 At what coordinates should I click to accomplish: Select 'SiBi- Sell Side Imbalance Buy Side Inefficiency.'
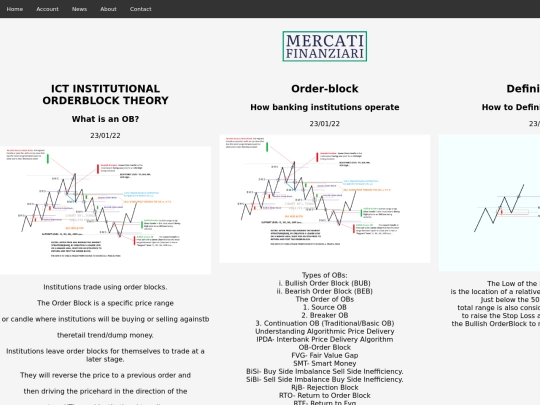pyautogui.click(x=325, y=379)
